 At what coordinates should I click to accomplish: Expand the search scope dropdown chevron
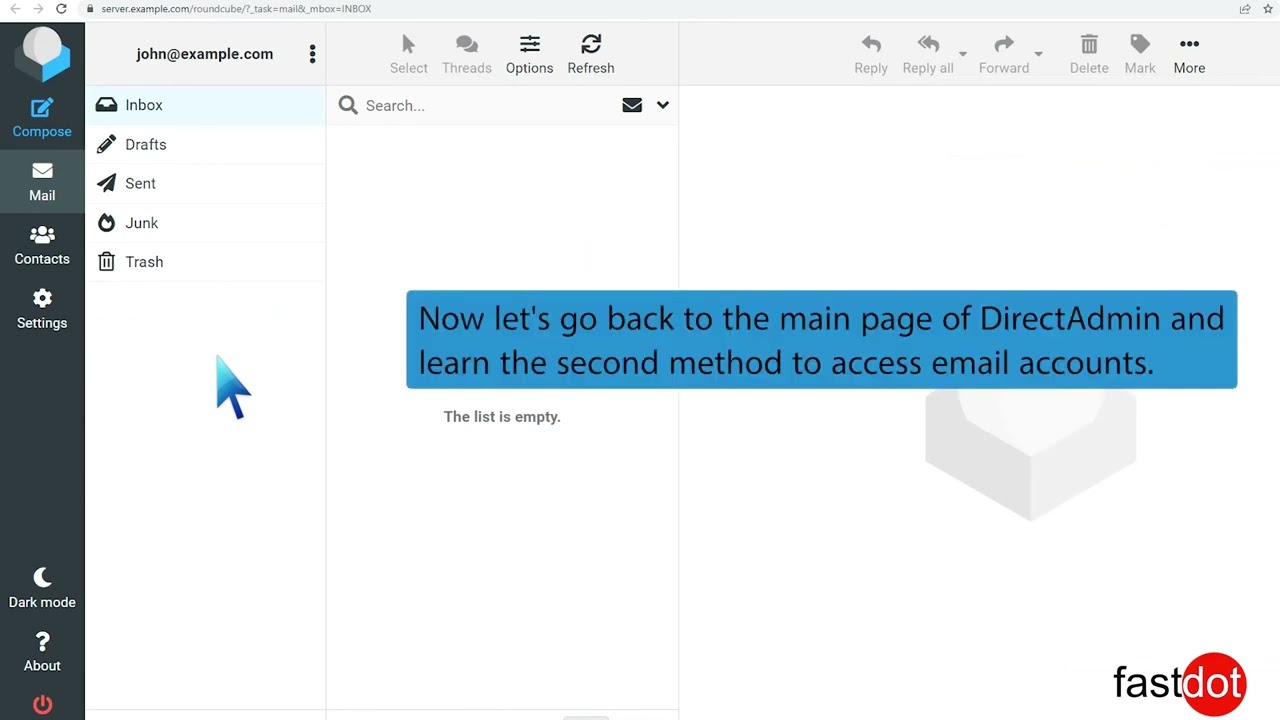coord(662,105)
